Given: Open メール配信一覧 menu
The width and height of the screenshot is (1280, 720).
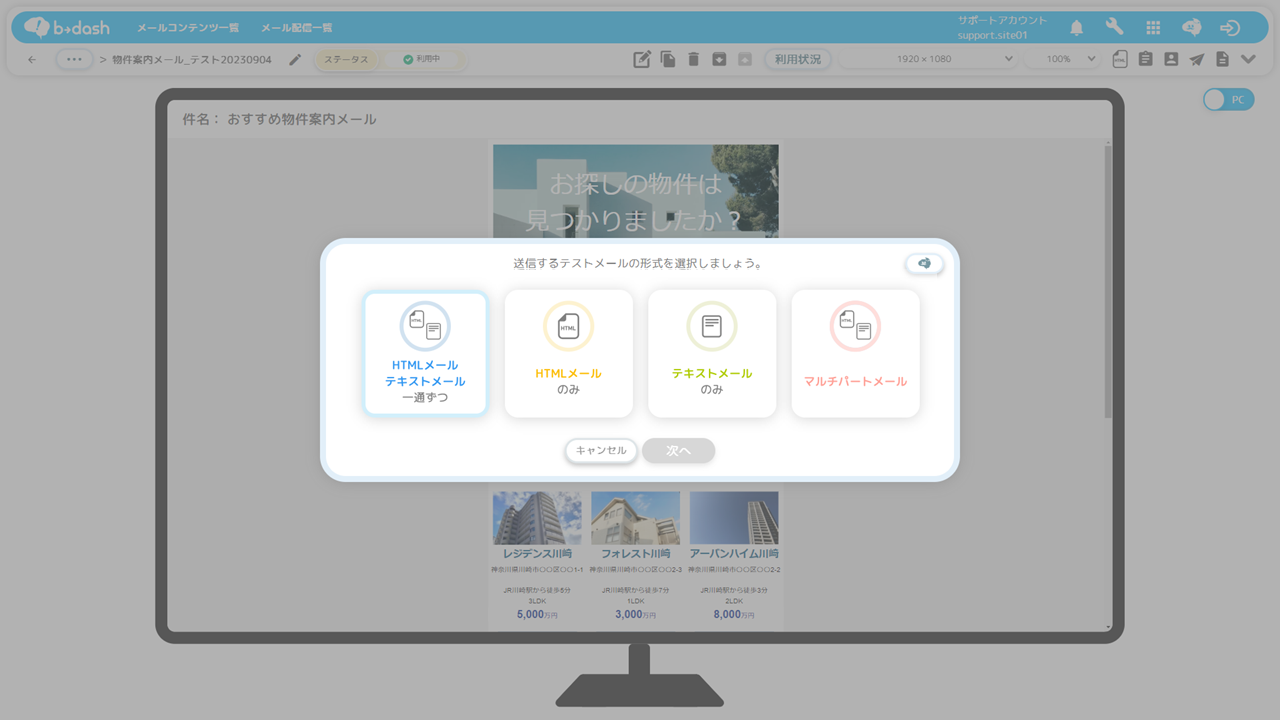Looking at the screenshot, I should (x=297, y=28).
